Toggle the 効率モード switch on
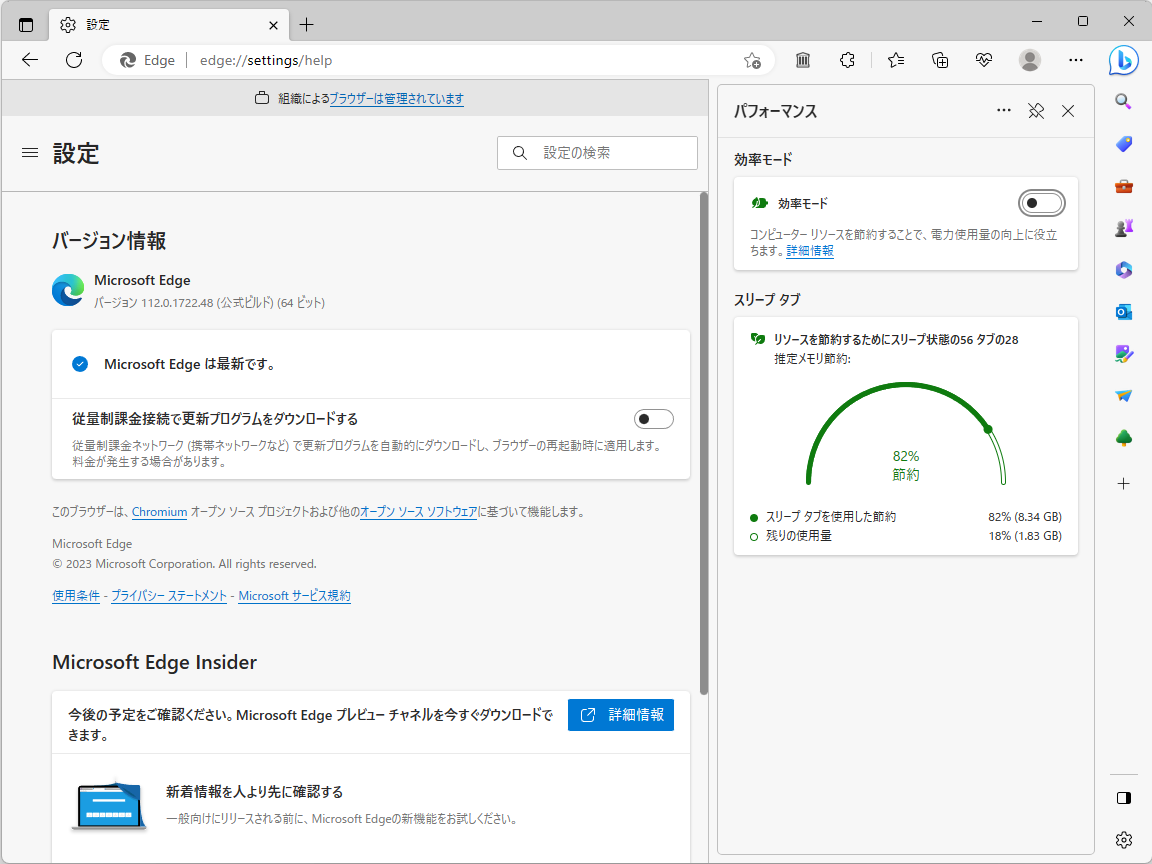Viewport: 1152px width, 864px height. pyautogui.click(x=1041, y=203)
